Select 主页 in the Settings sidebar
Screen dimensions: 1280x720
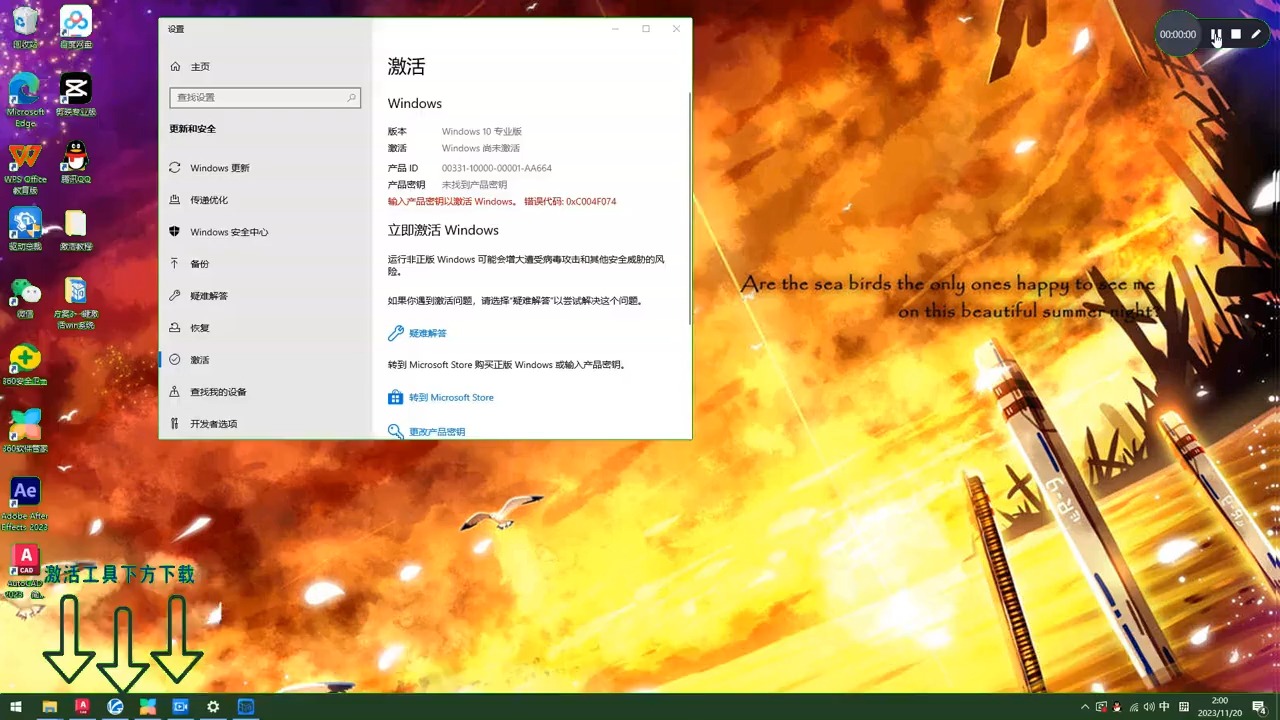[199, 66]
